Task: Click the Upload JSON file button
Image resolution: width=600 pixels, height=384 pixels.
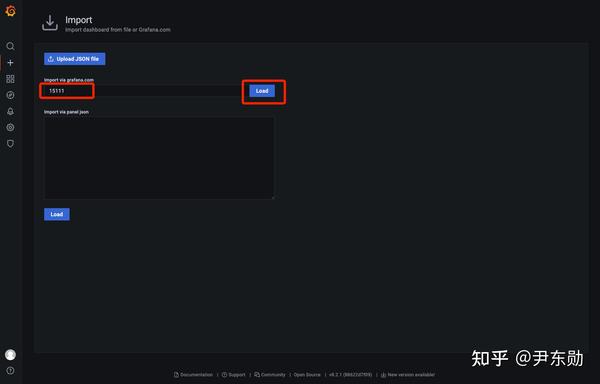Action: [x=75, y=59]
